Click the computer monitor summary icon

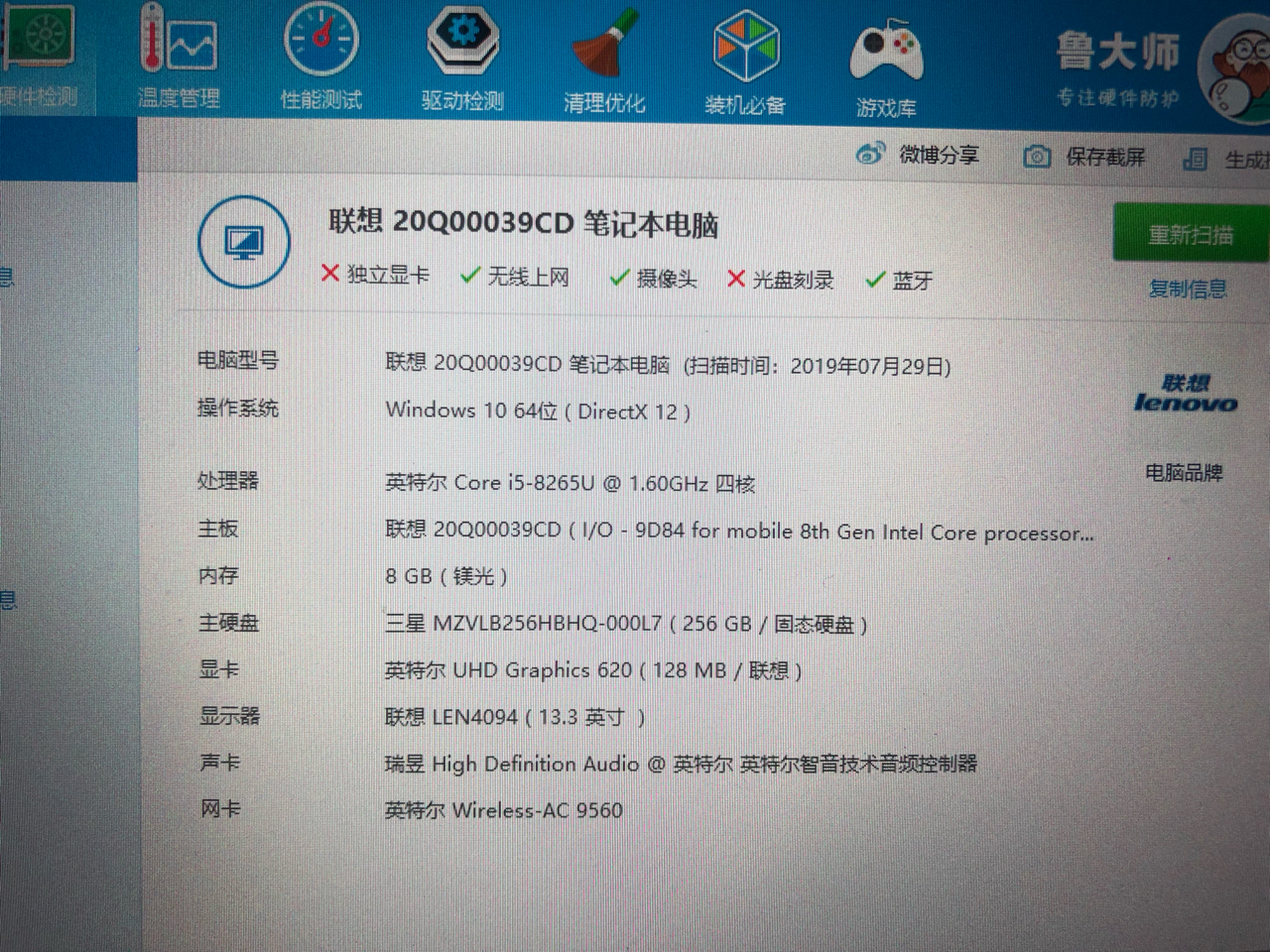(243, 242)
